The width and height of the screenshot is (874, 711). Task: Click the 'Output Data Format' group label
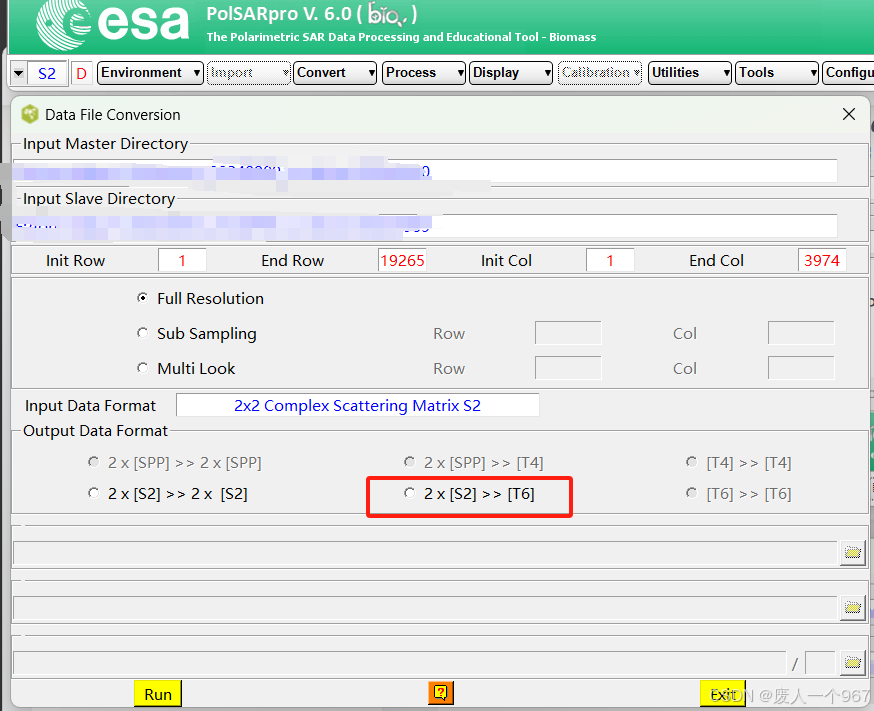coord(95,431)
